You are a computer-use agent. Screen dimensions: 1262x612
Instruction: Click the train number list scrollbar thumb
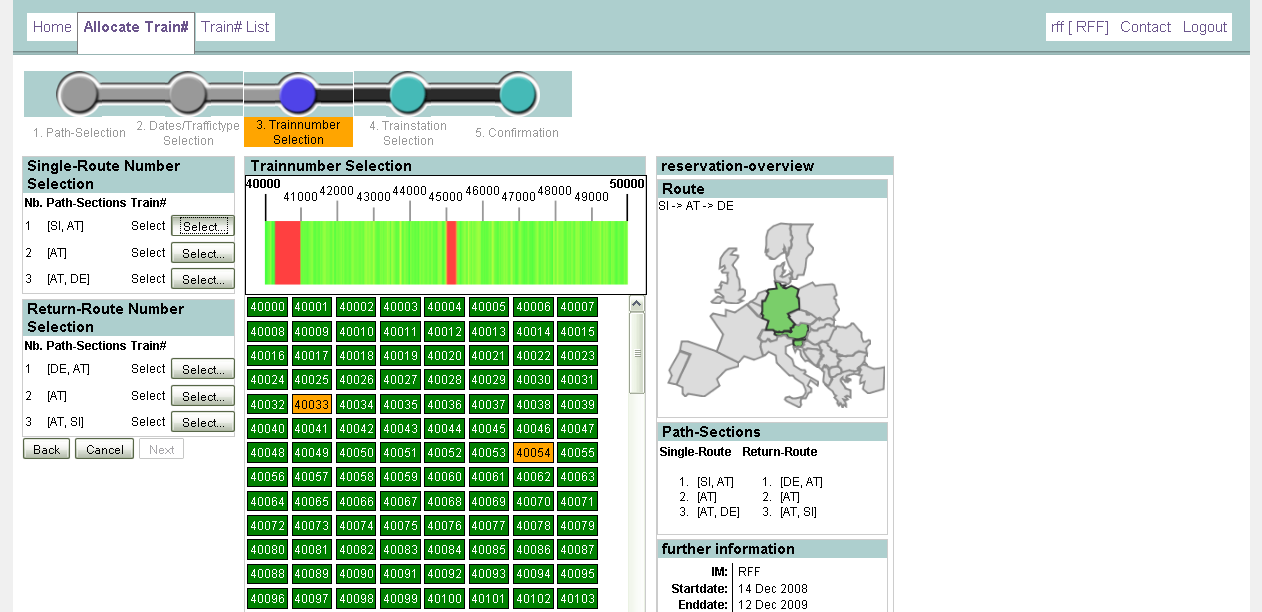point(637,352)
